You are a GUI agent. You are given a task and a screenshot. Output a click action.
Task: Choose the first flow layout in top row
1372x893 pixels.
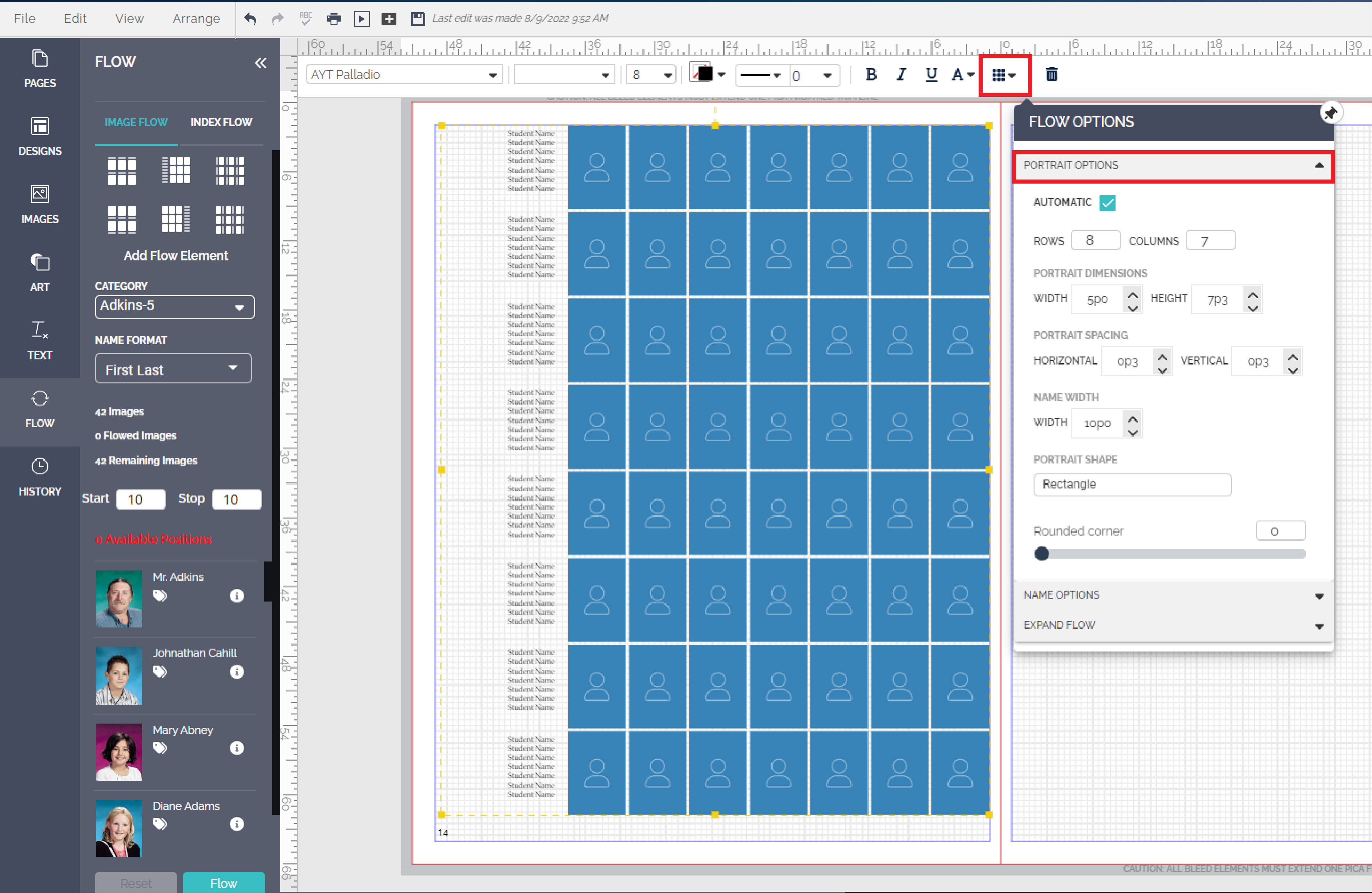tap(122, 171)
